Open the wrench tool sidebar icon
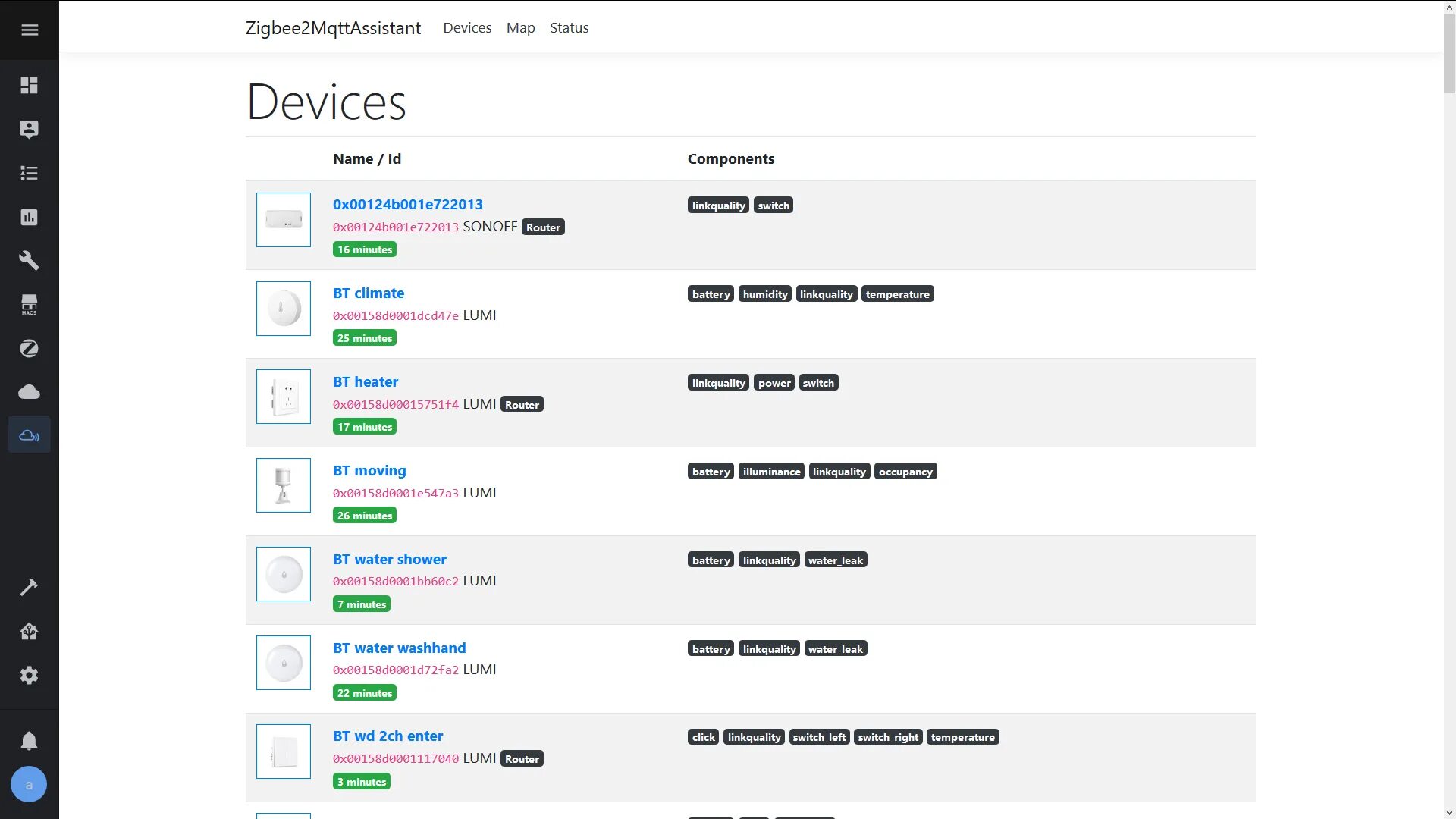This screenshot has width=1456, height=819. pyautogui.click(x=30, y=261)
